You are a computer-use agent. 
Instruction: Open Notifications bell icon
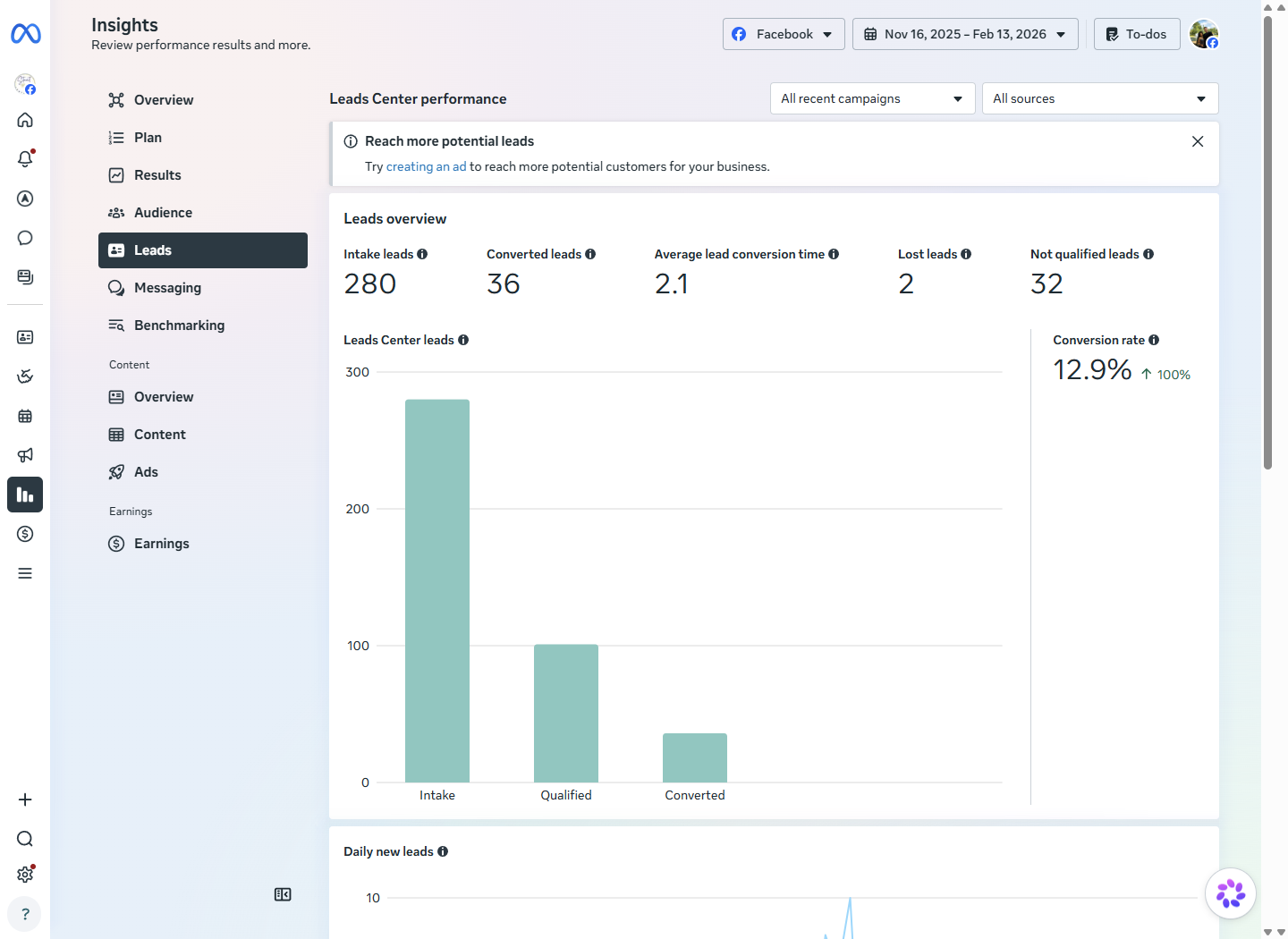point(25,159)
